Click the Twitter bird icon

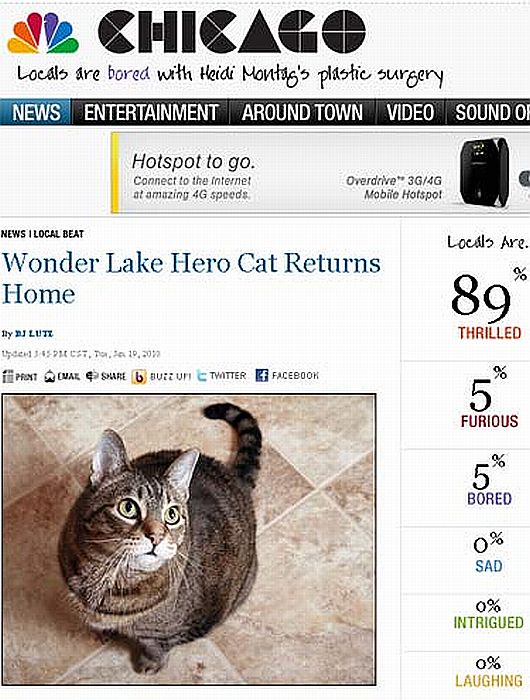coord(202,376)
